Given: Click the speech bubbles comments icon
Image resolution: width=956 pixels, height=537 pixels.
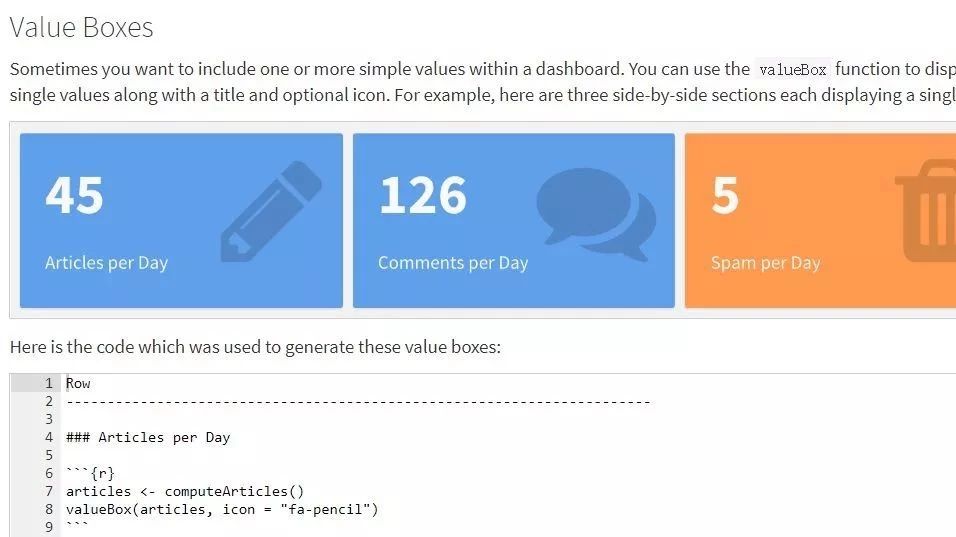Looking at the screenshot, I should point(596,214).
